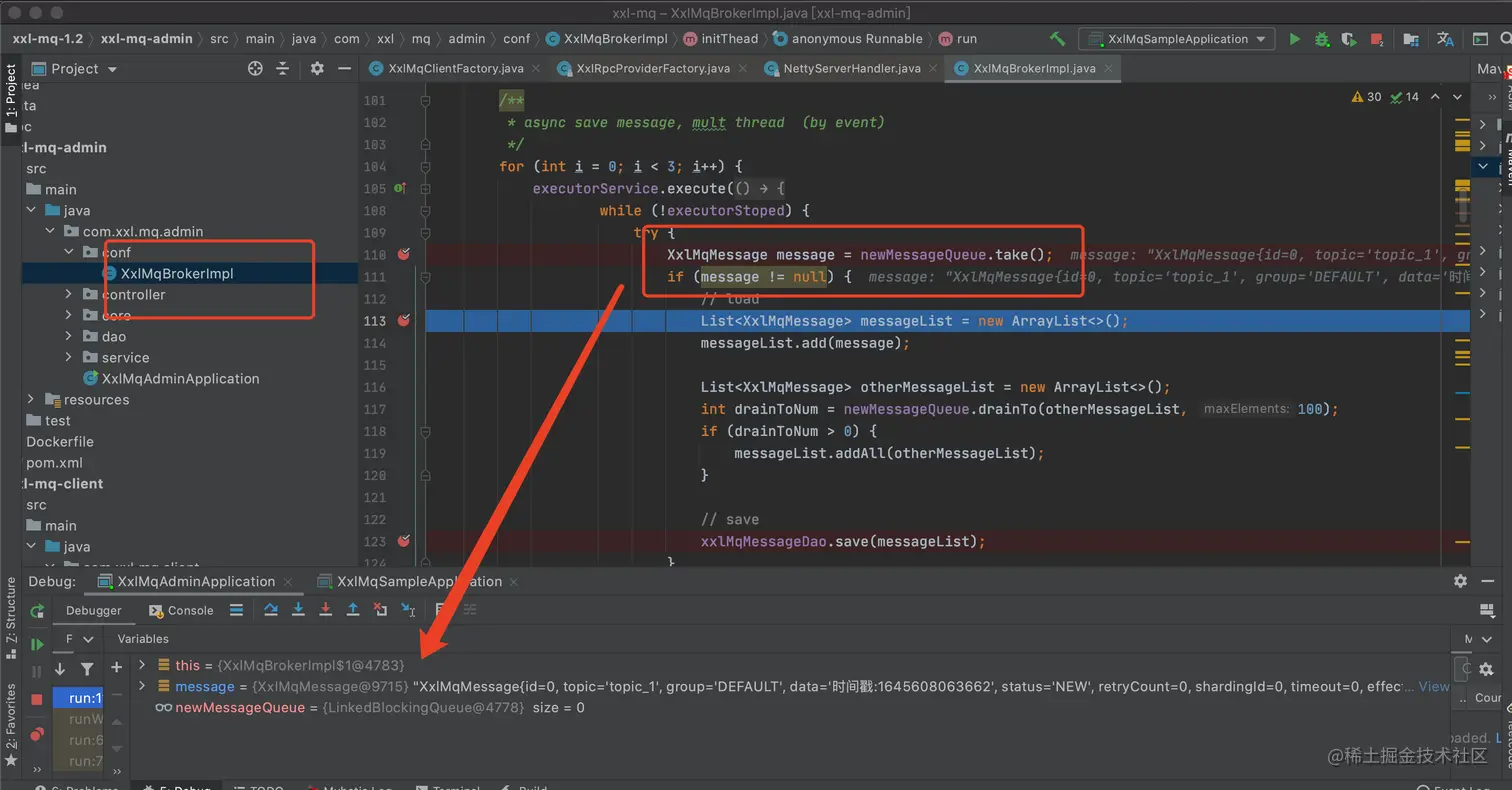Screen dimensions: 1512x790
Task: Select the pom.xml file in the project tree
Action: click(54, 462)
